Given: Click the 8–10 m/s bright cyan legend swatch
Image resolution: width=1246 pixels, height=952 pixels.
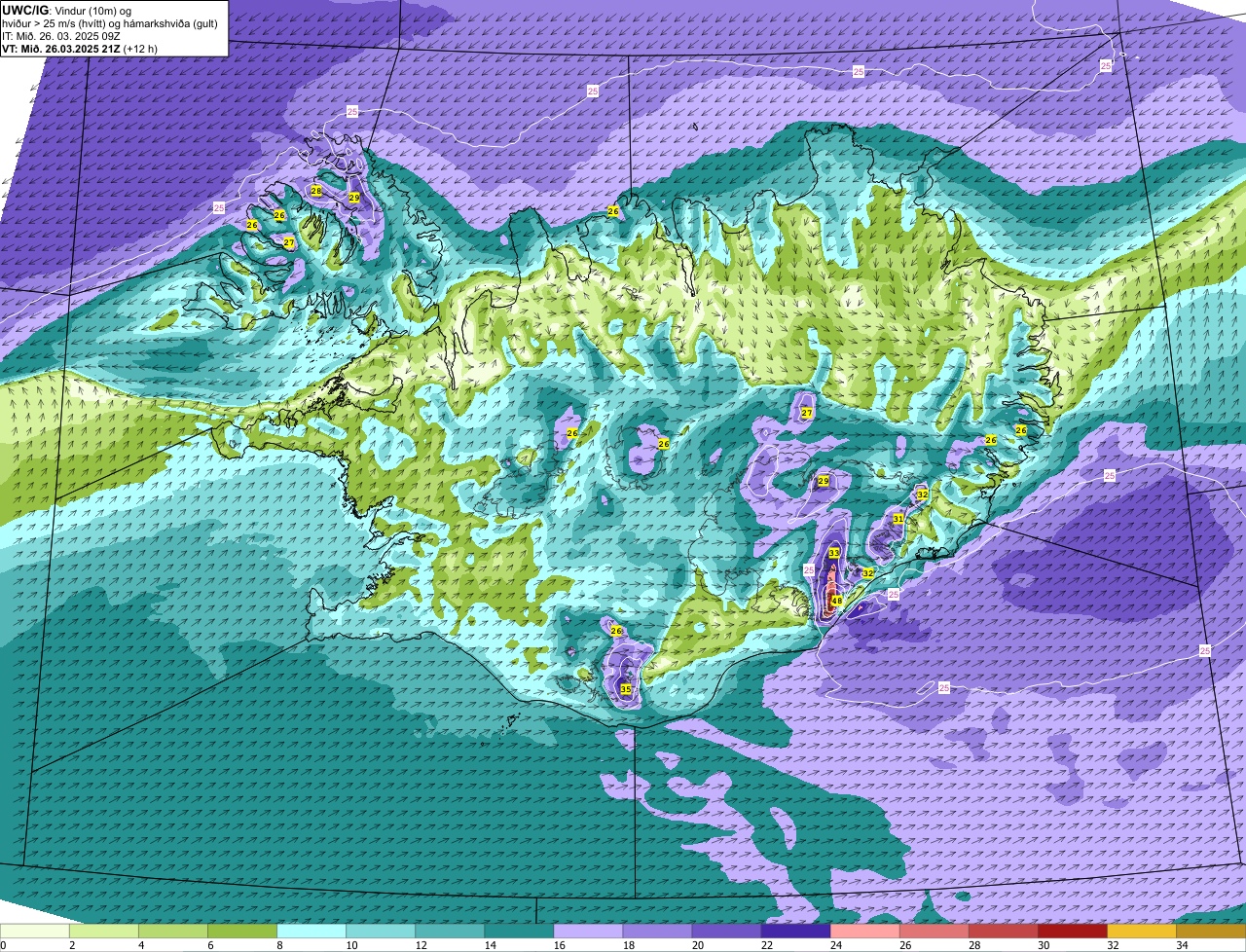Looking at the screenshot, I should 311,931.
